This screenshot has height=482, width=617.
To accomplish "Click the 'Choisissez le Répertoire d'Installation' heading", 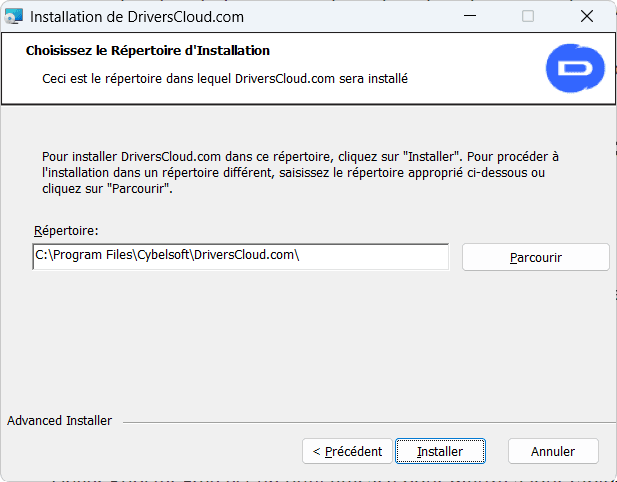I will [x=148, y=50].
